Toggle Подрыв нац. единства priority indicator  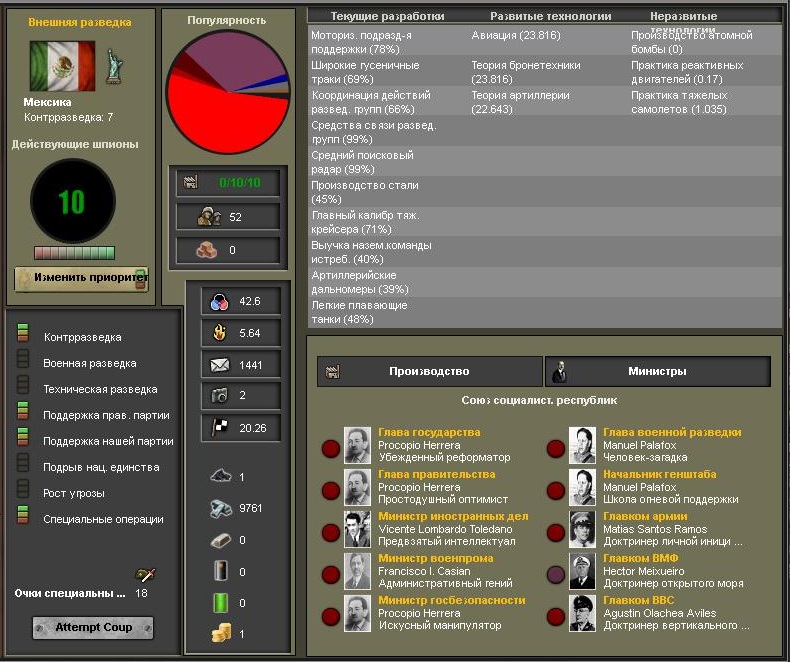tap(23, 462)
